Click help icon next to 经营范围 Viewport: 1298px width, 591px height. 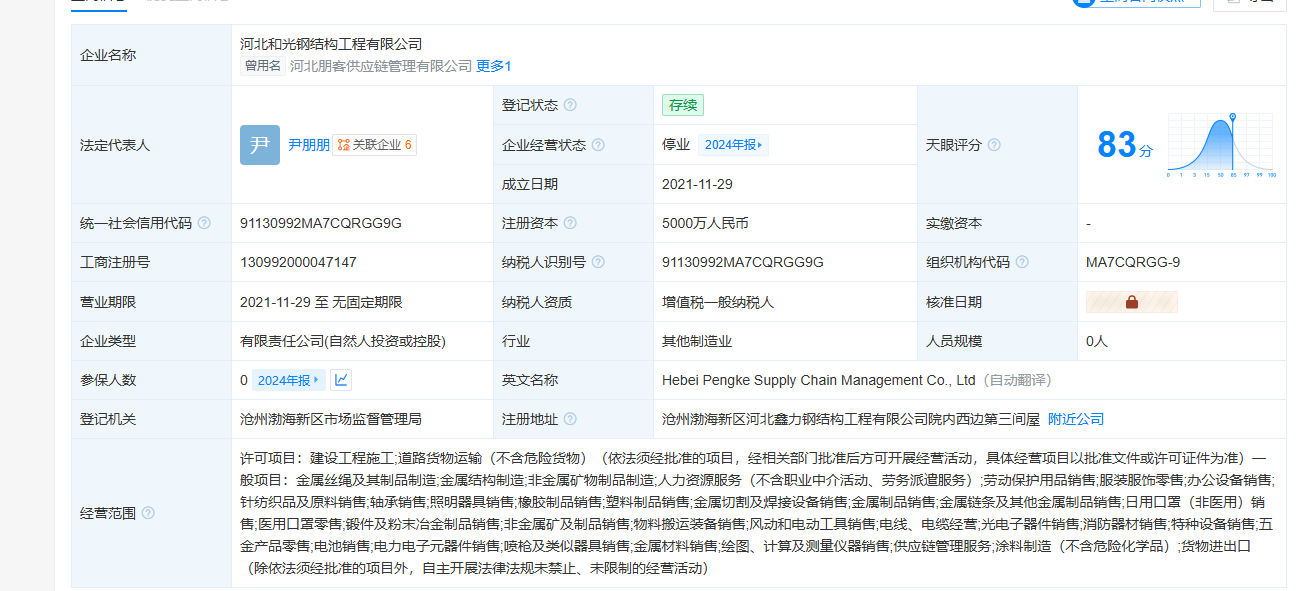[148, 513]
